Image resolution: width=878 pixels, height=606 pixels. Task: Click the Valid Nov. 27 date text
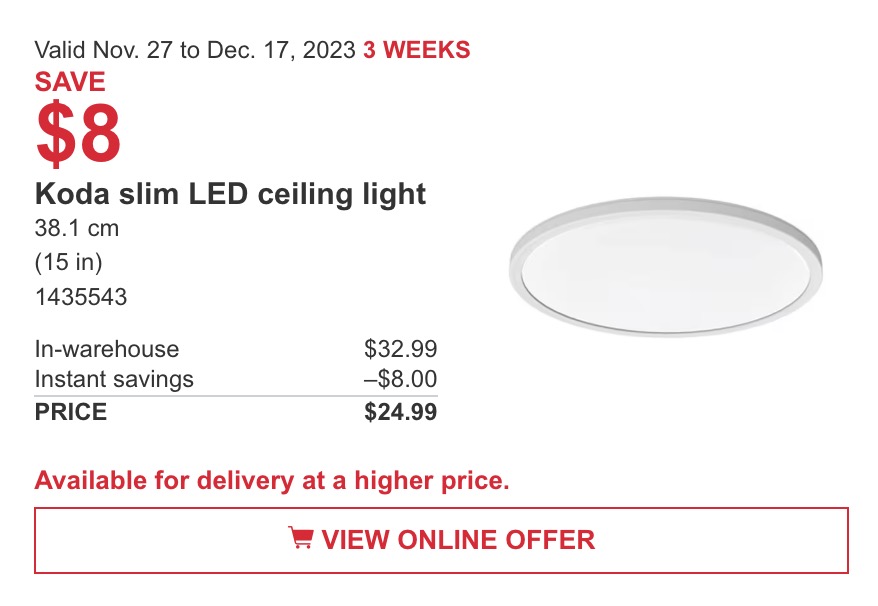104,50
